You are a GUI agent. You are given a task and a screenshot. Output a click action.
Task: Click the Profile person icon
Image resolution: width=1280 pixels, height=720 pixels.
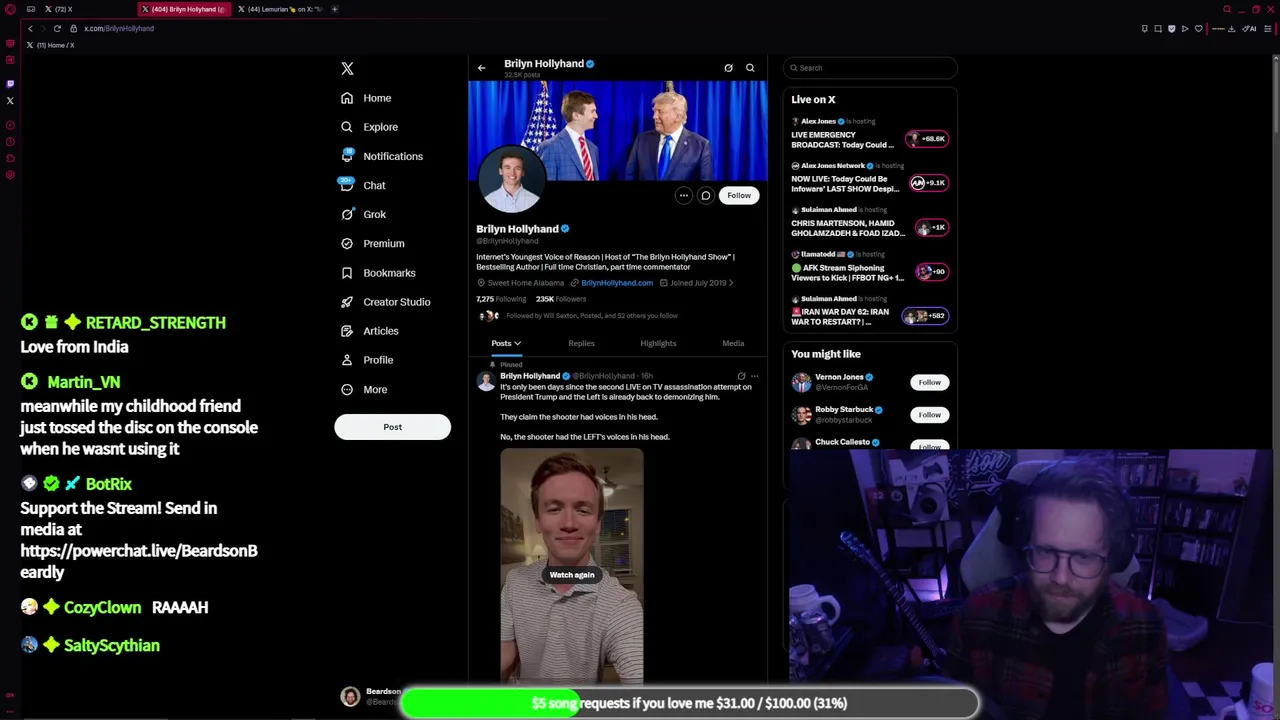pos(347,359)
